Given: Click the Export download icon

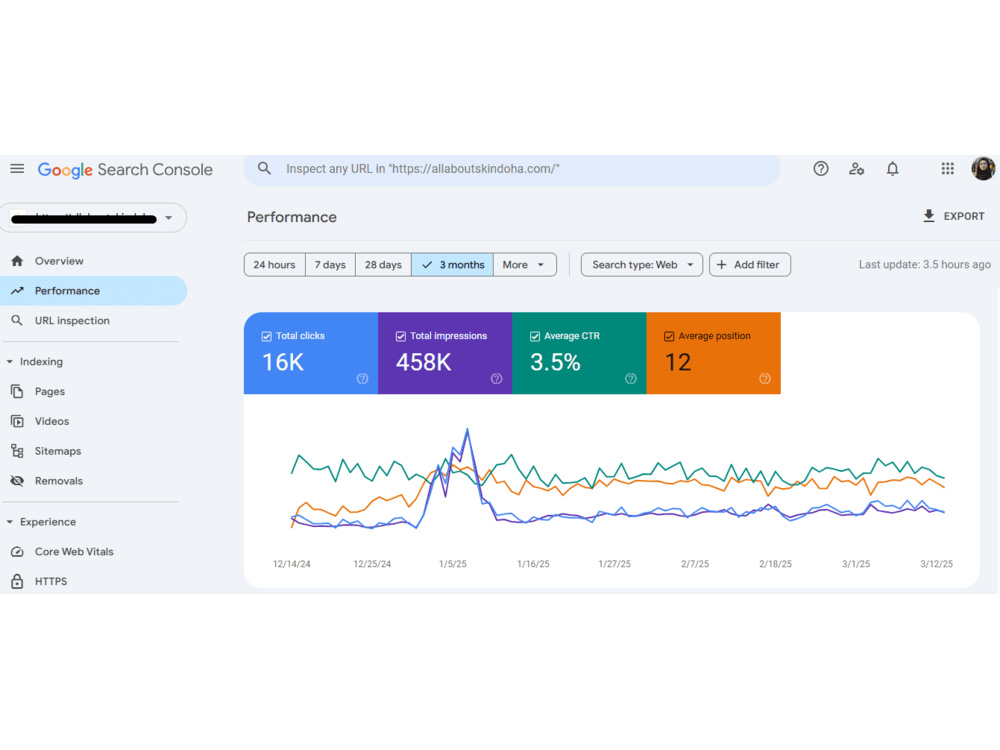Looking at the screenshot, I should [x=929, y=216].
